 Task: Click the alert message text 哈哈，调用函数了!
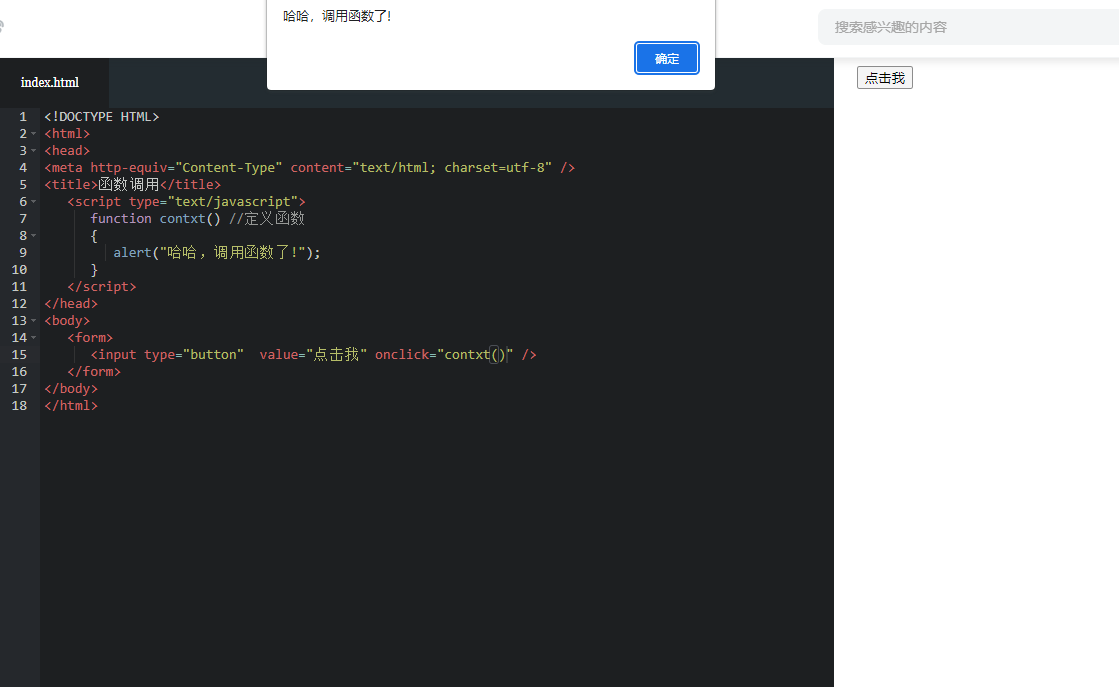point(335,16)
